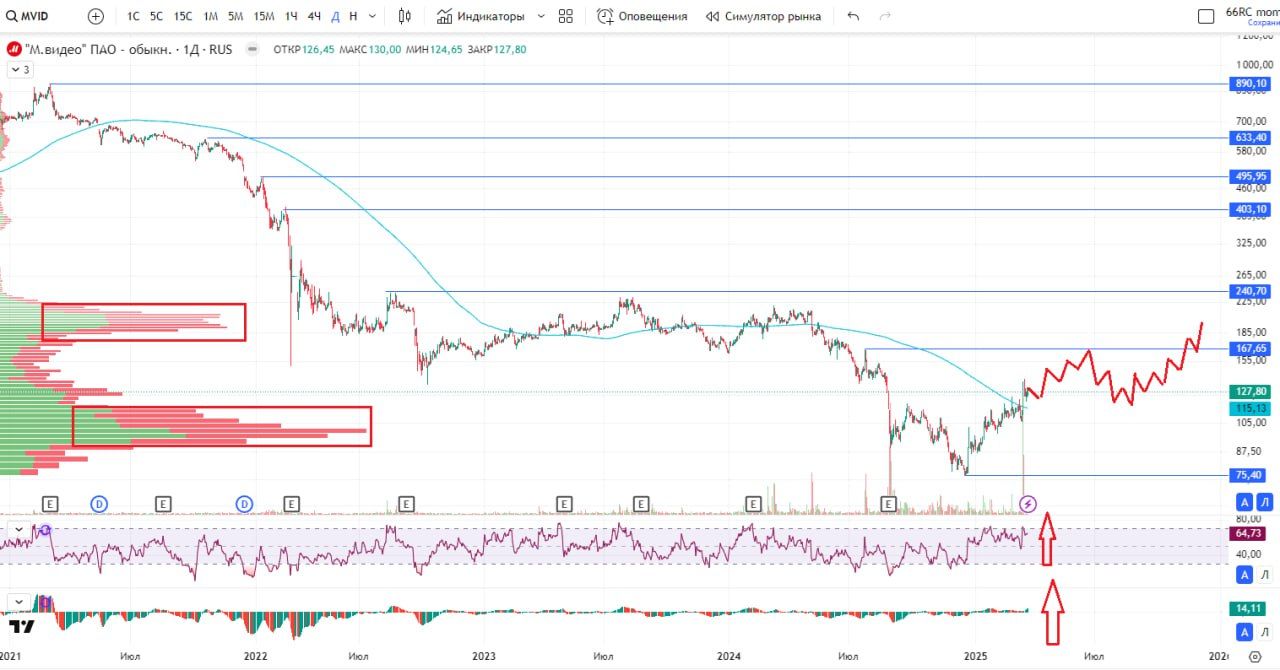The width and height of the screenshot is (1280, 670).
Task: Expand the timeframe dropdown chevron after Н
Action: pyautogui.click(x=373, y=16)
